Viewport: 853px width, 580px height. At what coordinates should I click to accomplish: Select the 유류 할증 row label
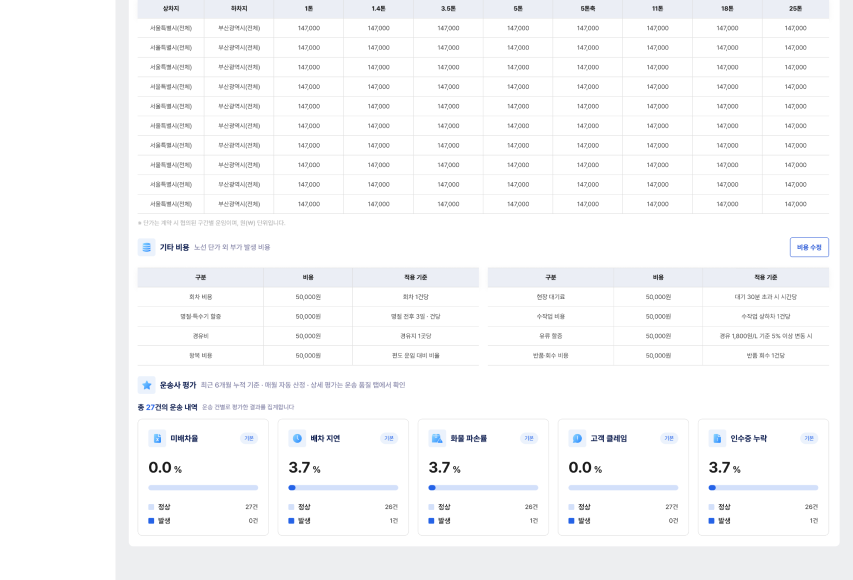[551, 336]
